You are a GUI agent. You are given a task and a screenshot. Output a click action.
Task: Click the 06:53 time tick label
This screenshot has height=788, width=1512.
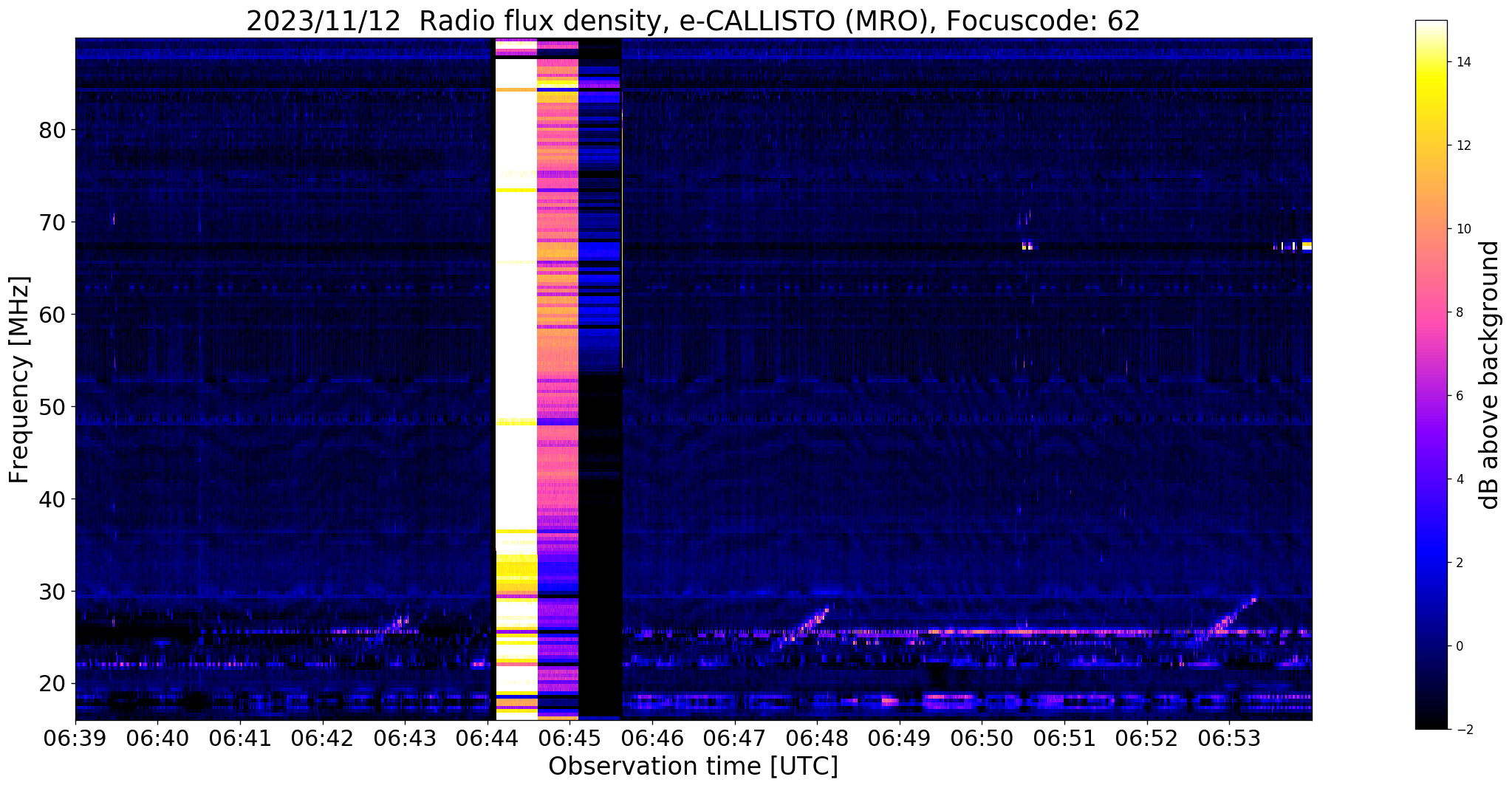coord(1229,738)
